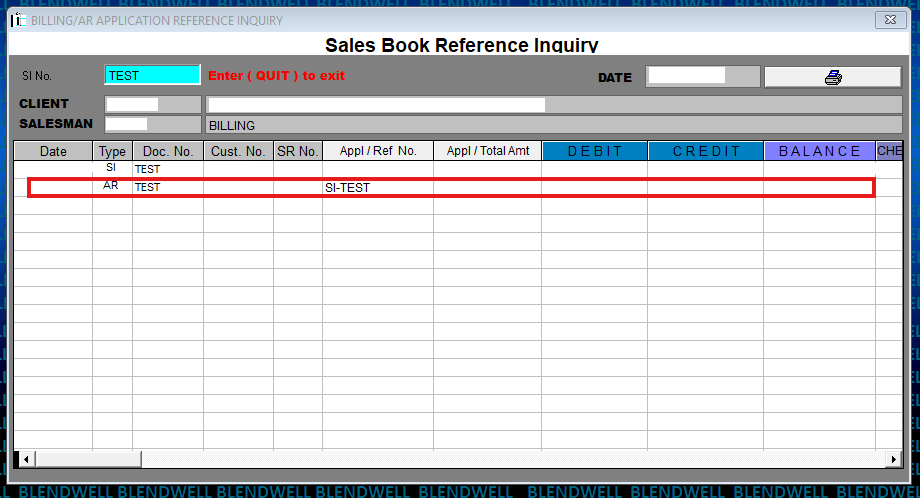920x498 pixels.
Task: Click the Doc. No. column header
Action: 168,151
